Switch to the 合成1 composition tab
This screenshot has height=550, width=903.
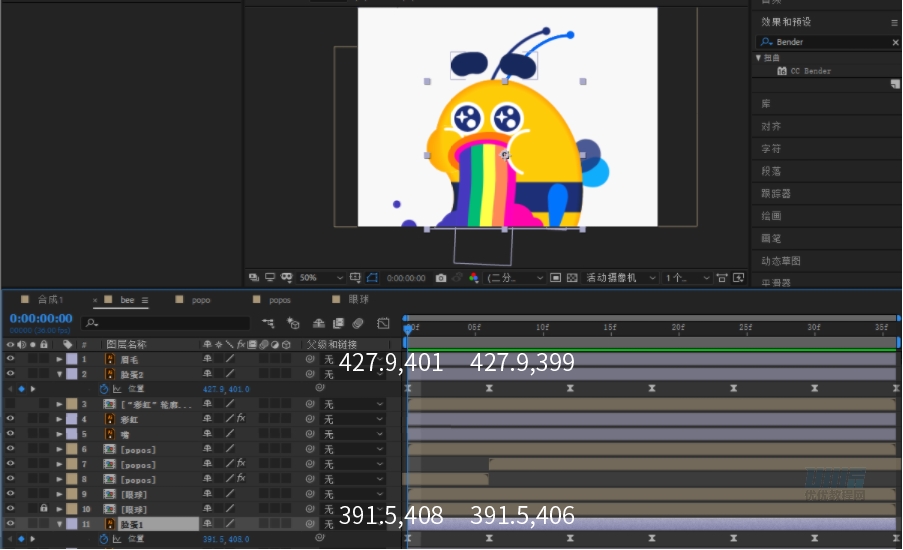(50, 299)
